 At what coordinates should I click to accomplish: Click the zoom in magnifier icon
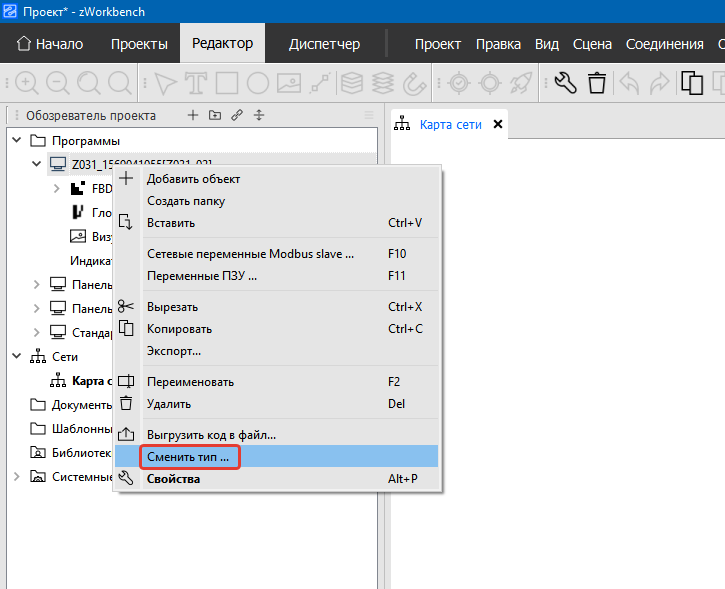coord(26,83)
